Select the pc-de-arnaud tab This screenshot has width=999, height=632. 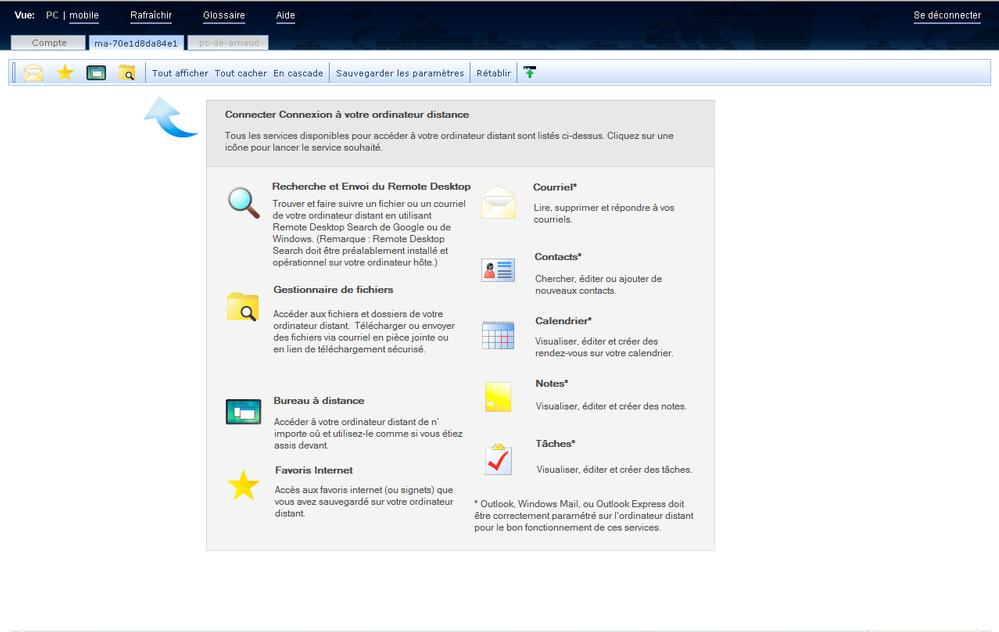(x=228, y=43)
